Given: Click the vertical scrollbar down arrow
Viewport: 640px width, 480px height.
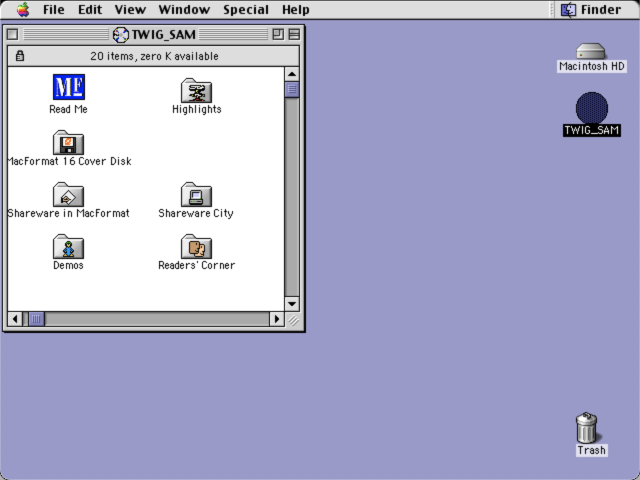Looking at the screenshot, I should click(x=292, y=304).
